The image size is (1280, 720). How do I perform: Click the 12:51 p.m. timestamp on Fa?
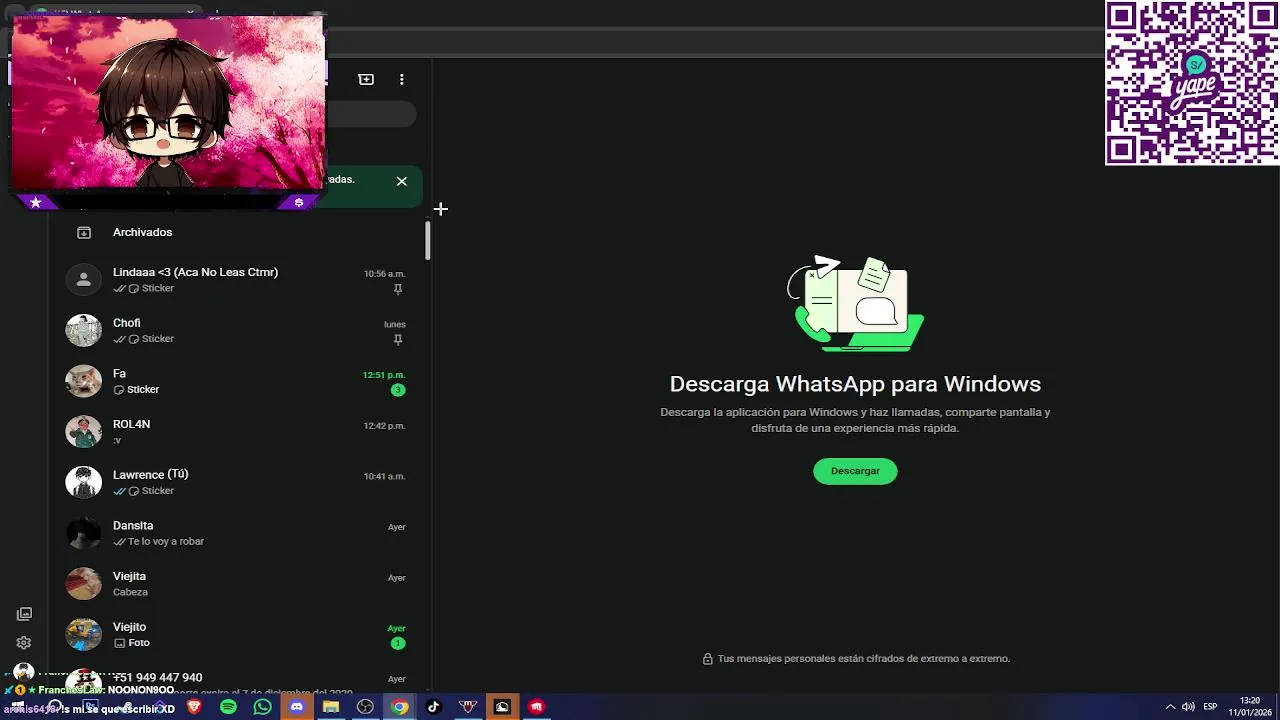click(x=384, y=375)
